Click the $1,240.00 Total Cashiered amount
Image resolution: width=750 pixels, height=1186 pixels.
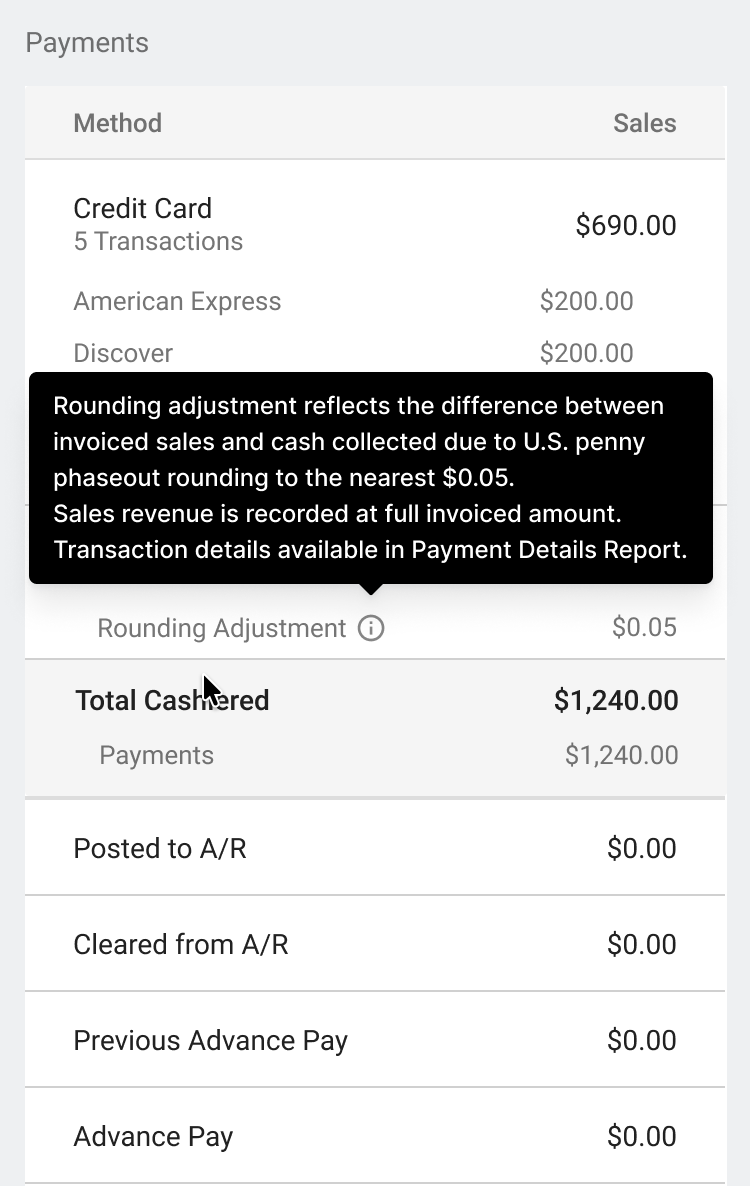click(x=615, y=700)
